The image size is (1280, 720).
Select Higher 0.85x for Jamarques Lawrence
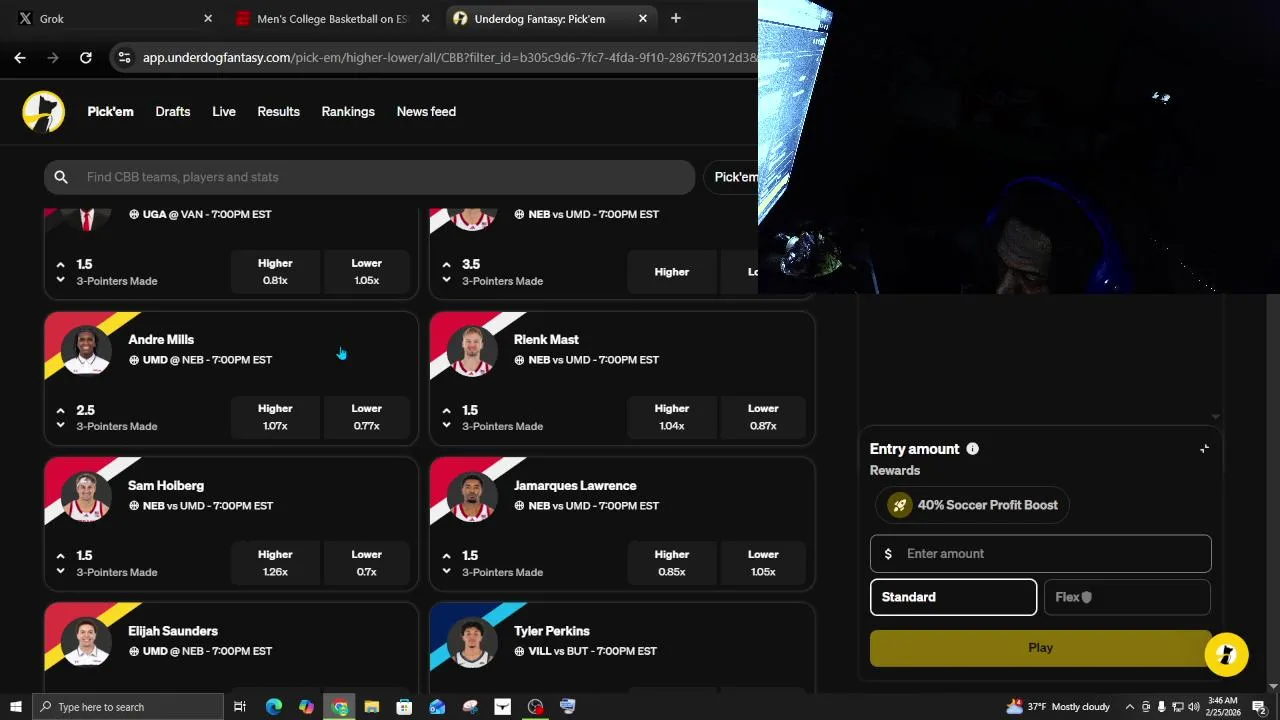click(672, 563)
